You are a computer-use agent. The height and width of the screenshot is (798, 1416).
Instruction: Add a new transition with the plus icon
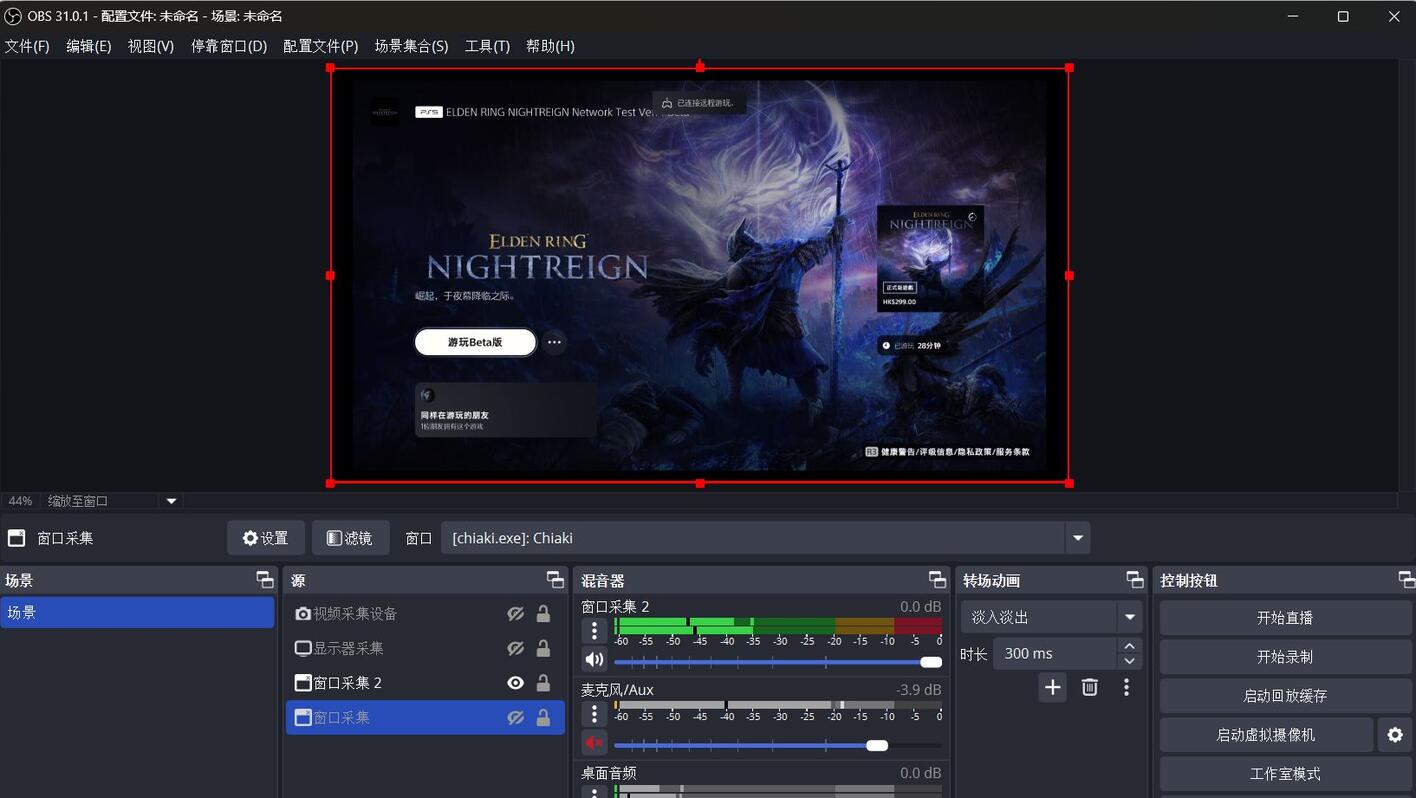tap(1052, 687)
